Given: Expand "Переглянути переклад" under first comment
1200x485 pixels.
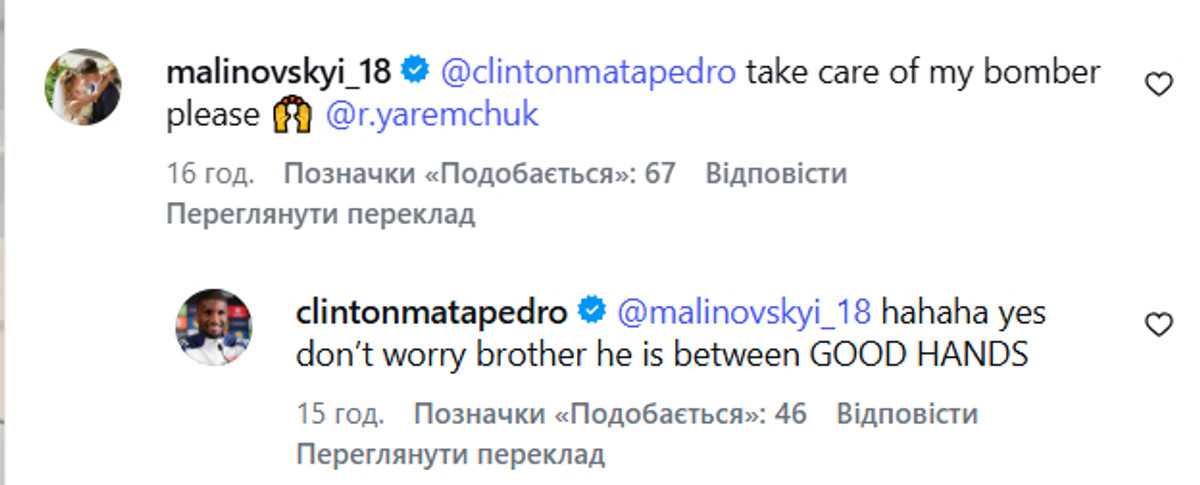Looking at the screenshot, I should pos(320,214).
